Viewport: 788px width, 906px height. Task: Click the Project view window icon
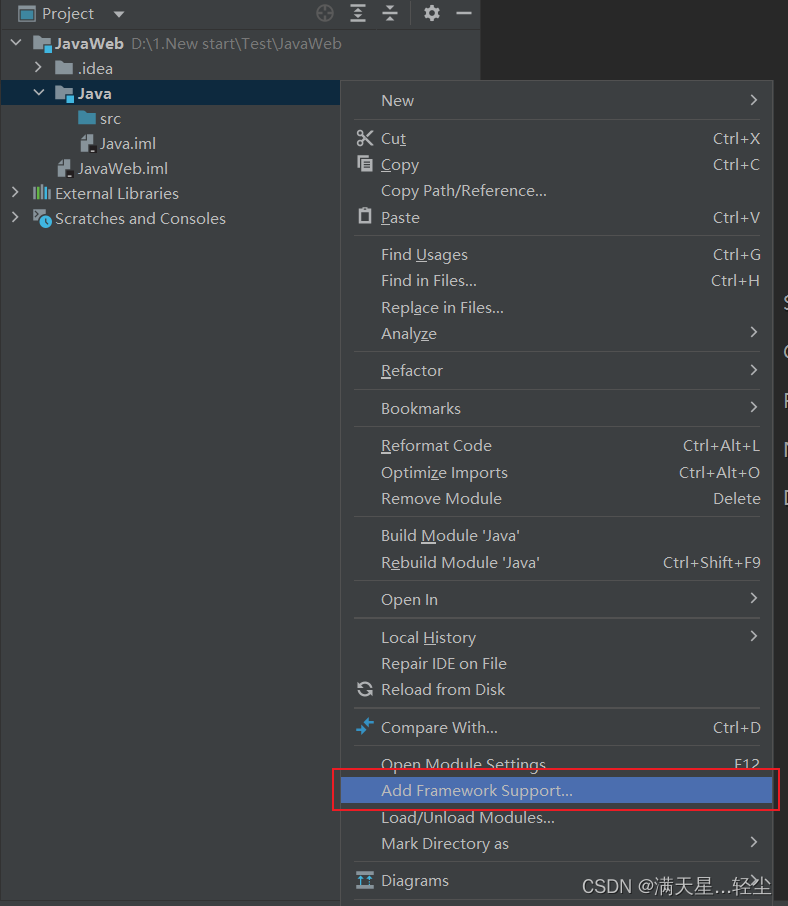pyautogui.click(x=27, y=13)
